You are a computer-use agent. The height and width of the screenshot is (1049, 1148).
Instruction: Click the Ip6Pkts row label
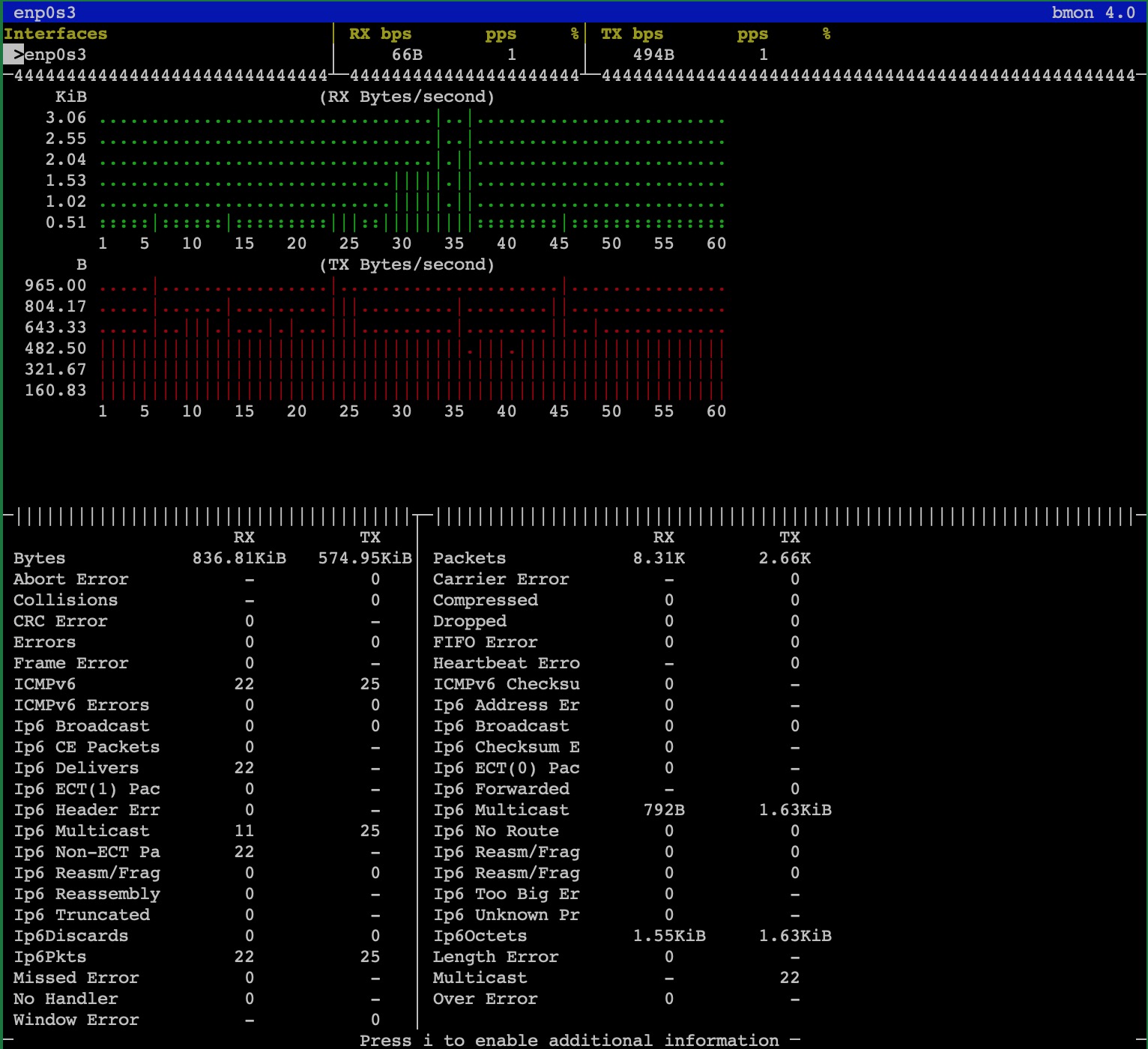[x=50, y=957]
